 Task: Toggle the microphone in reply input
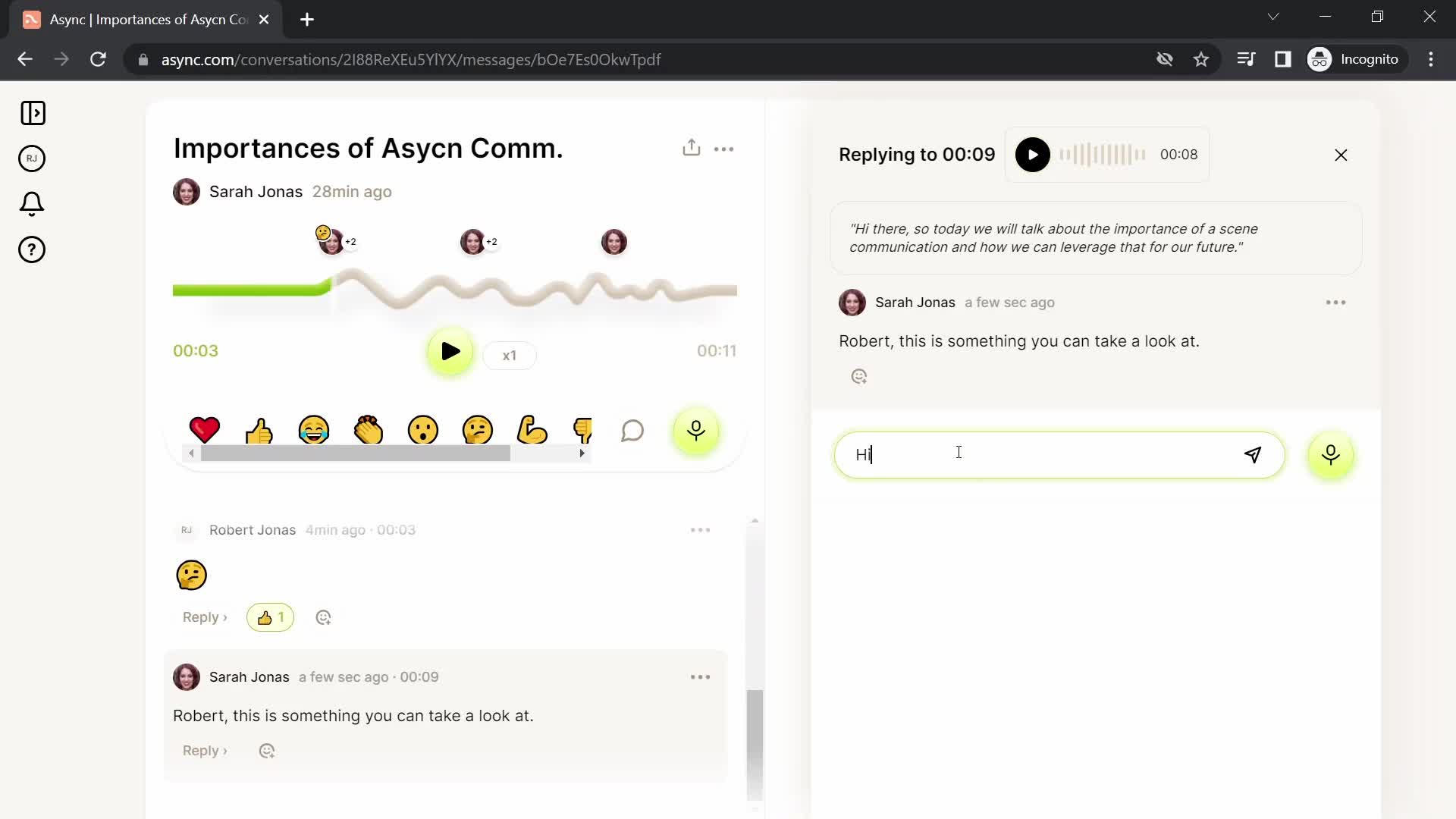(1332, 455)
